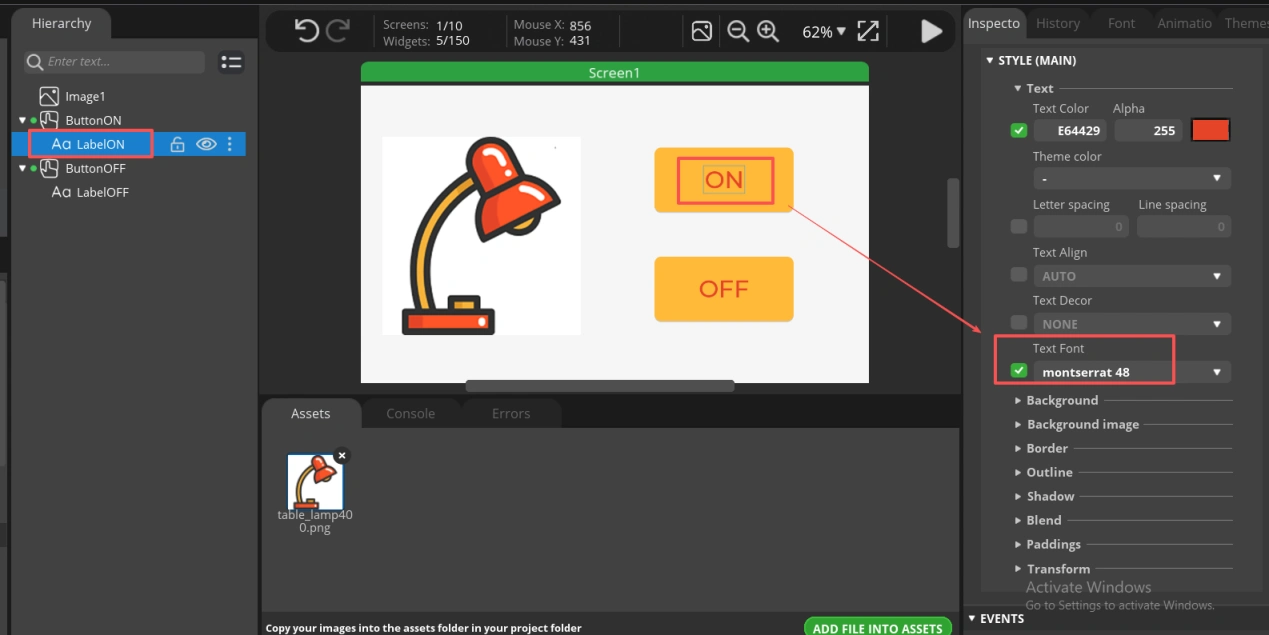Open the zoom percentage 62% dropdown
Viewport: 1269px width, 635px height.
tap(824, 32)
